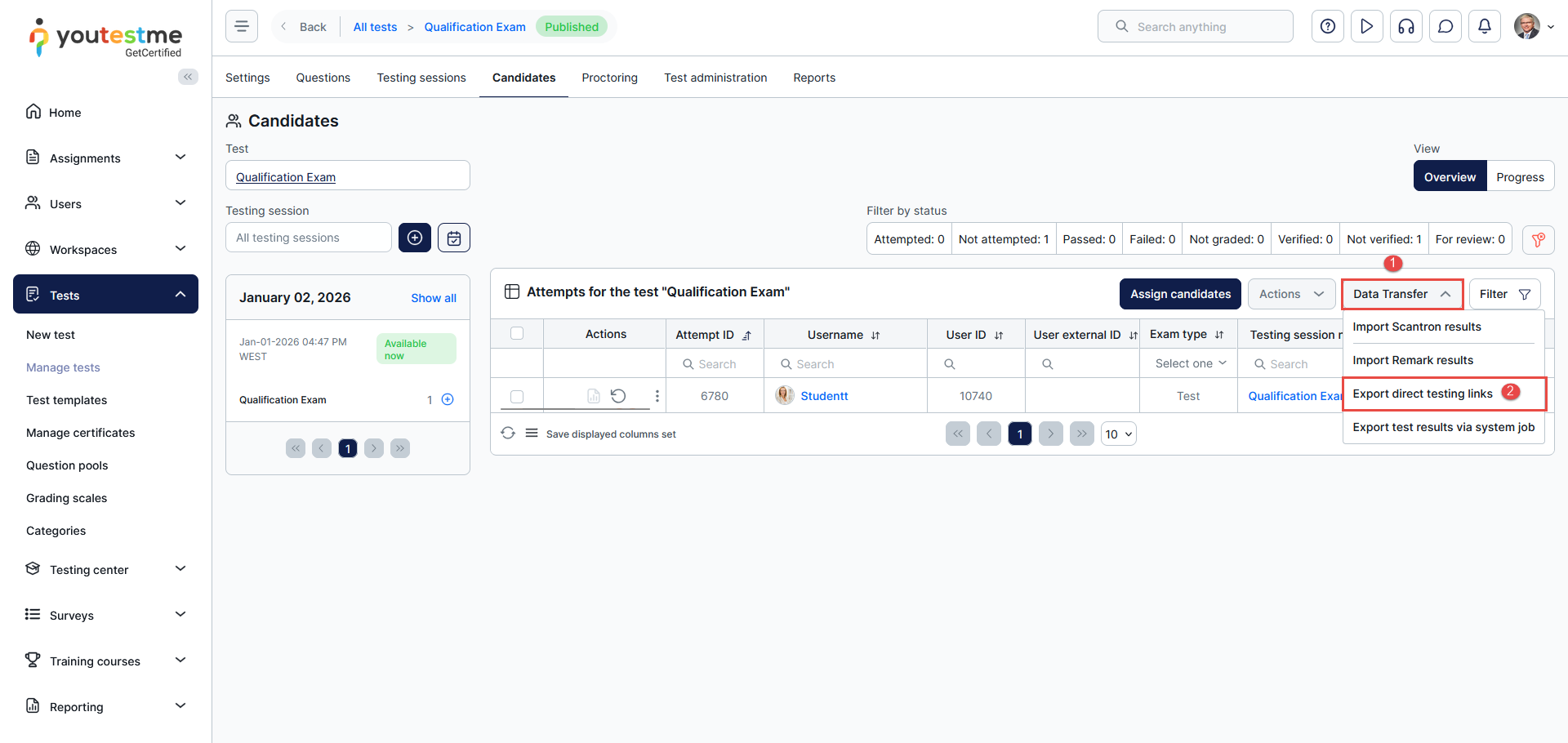This screenshot has height=743, width=1568.
Task: Check the checkbox for attempt 6780
Action: click(x=517, y=397)
